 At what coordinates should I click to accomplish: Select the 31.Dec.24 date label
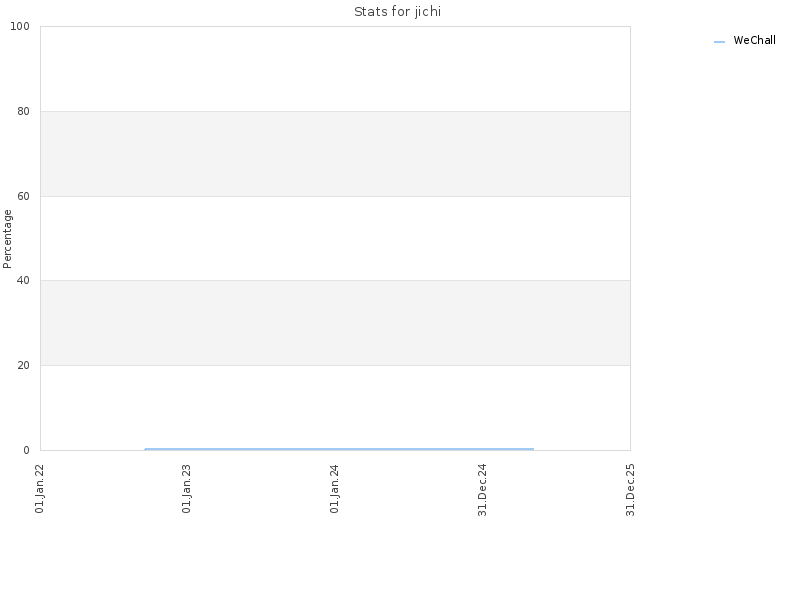coord(483,490)
